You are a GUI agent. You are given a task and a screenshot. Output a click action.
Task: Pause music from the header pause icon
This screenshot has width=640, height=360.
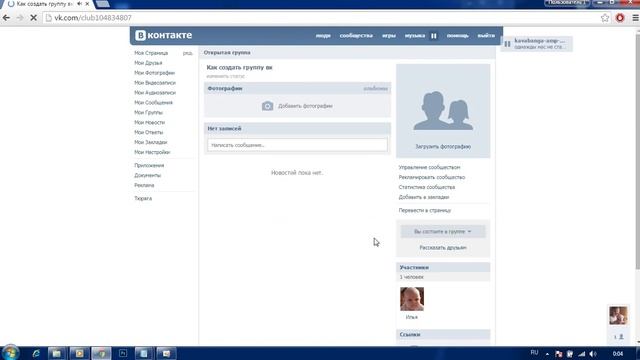coord(434,36)
